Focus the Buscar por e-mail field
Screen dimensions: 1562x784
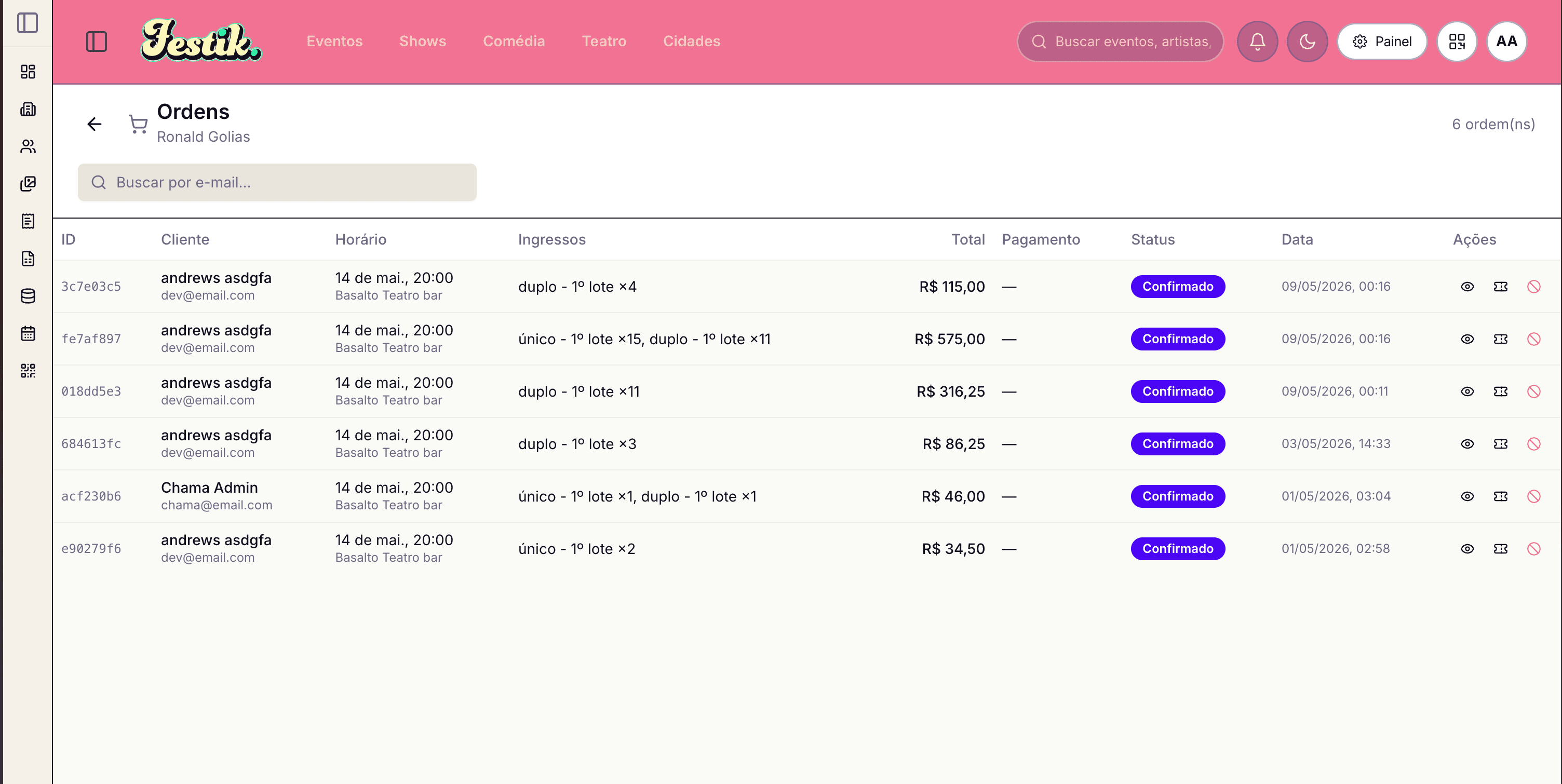tap(276, 183)
